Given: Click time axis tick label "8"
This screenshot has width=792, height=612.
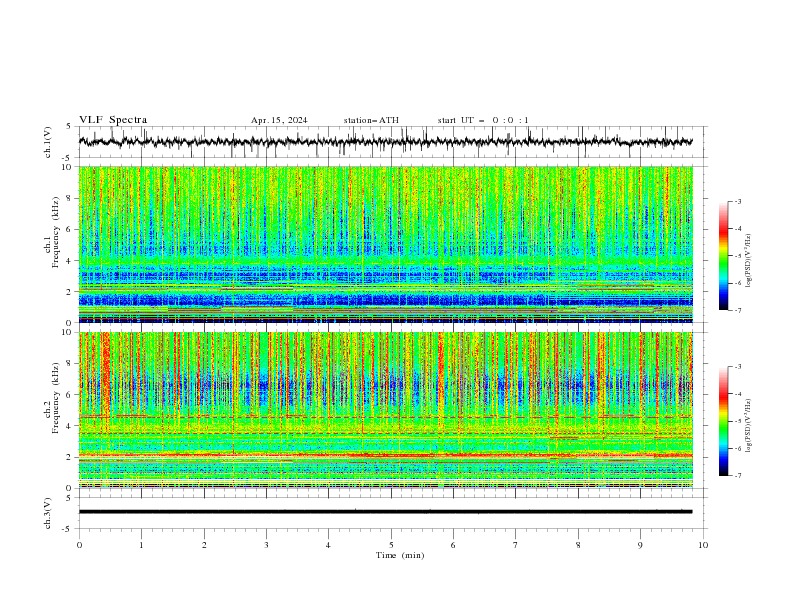Looking at the screenshot, I should 578,545.
